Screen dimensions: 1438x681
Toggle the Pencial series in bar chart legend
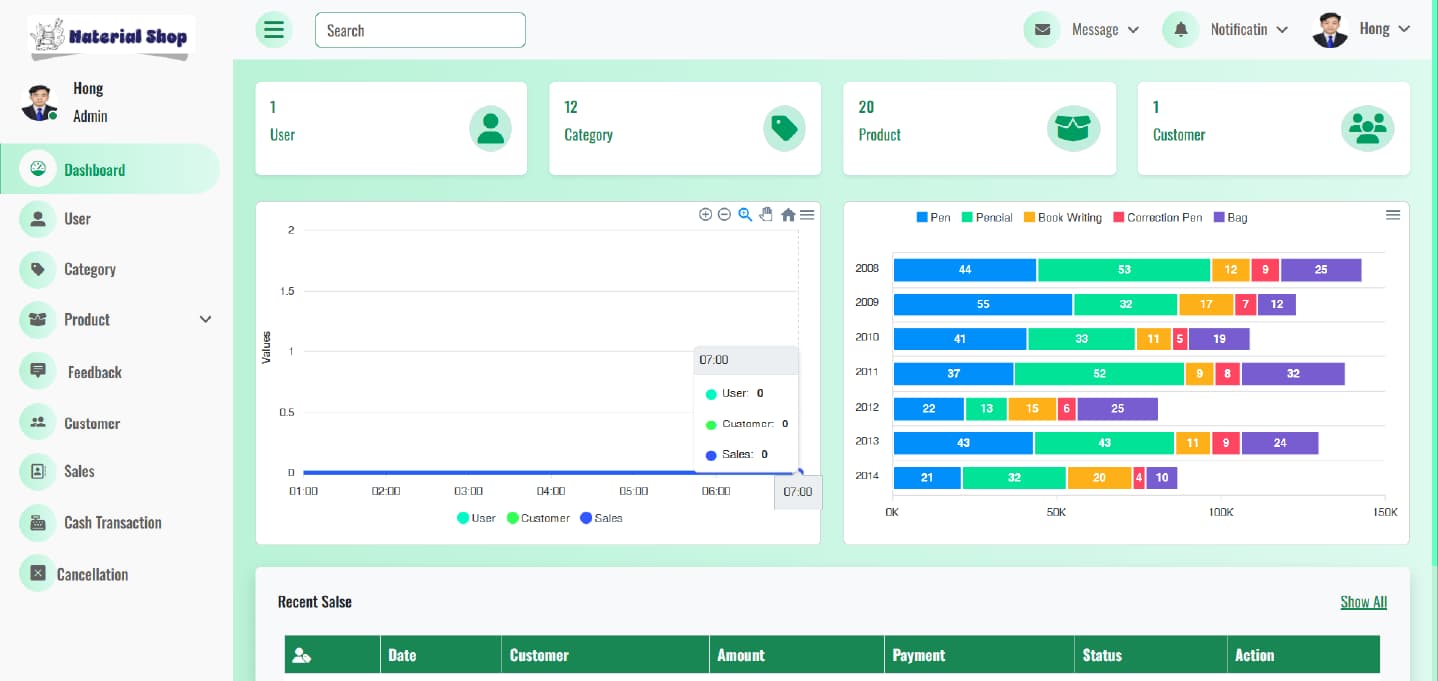pos(987,217)
